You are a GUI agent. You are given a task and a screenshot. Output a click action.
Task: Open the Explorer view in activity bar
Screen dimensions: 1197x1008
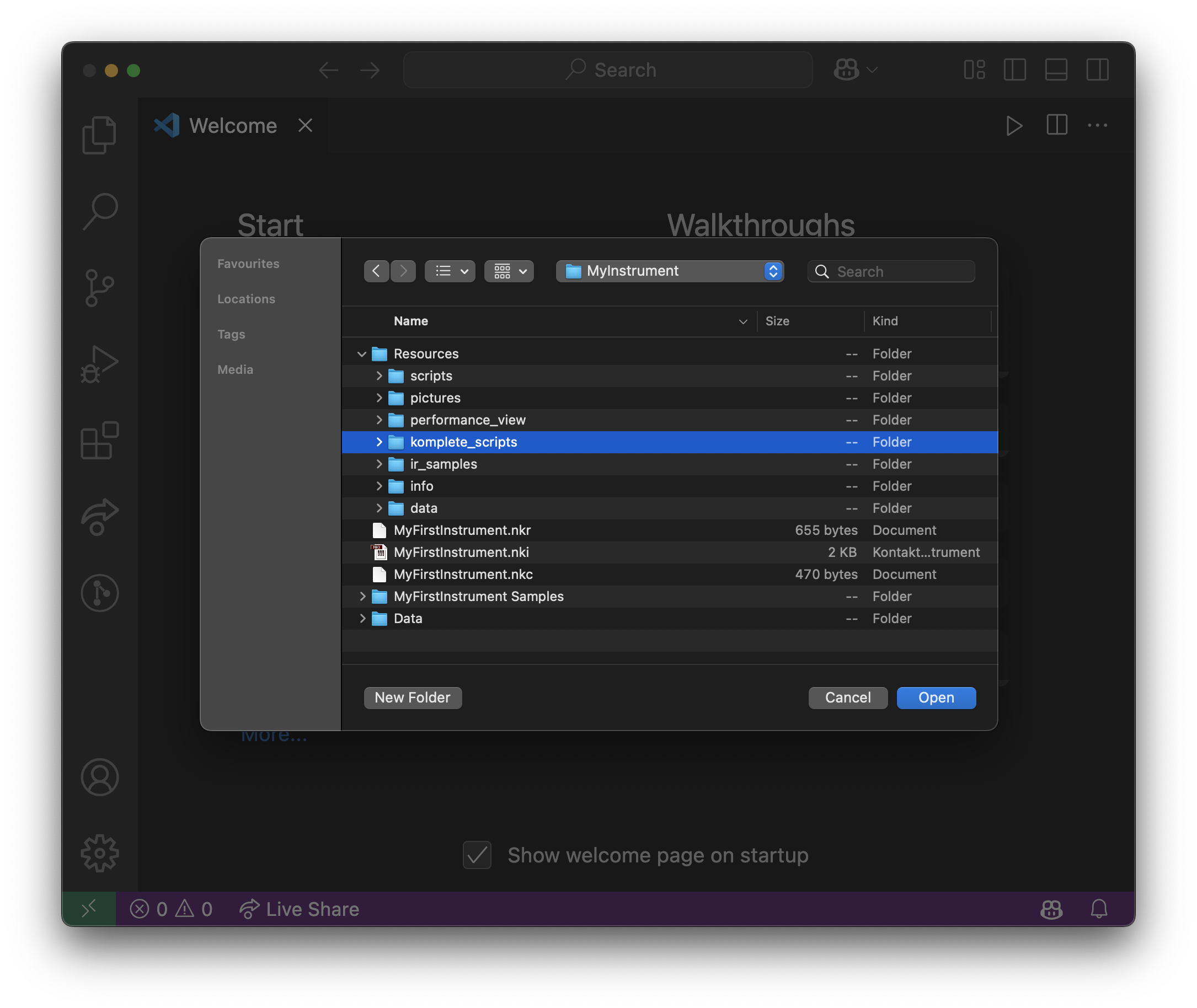[99, 135]
